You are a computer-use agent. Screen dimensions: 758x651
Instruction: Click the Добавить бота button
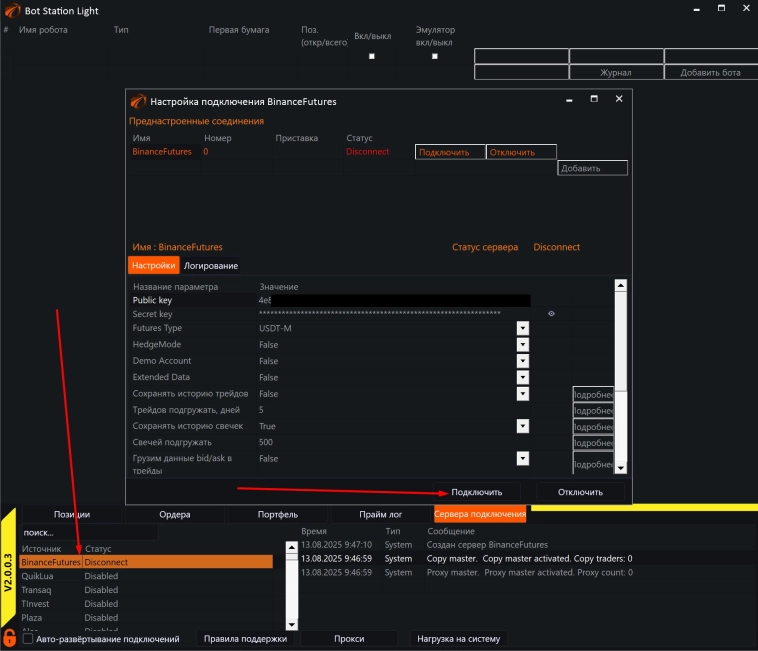(x=710, y=73)
